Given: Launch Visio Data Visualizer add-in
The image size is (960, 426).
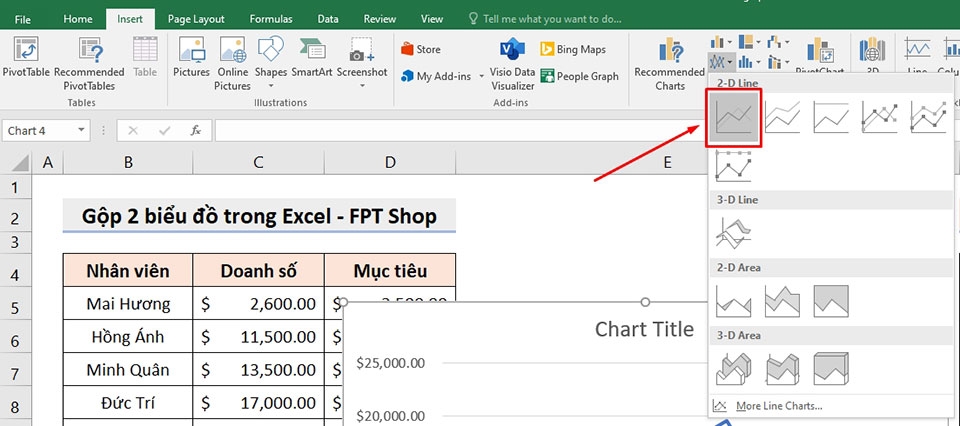Looking at the screenshot, I should pyautogui.click(x=512, y=64).
